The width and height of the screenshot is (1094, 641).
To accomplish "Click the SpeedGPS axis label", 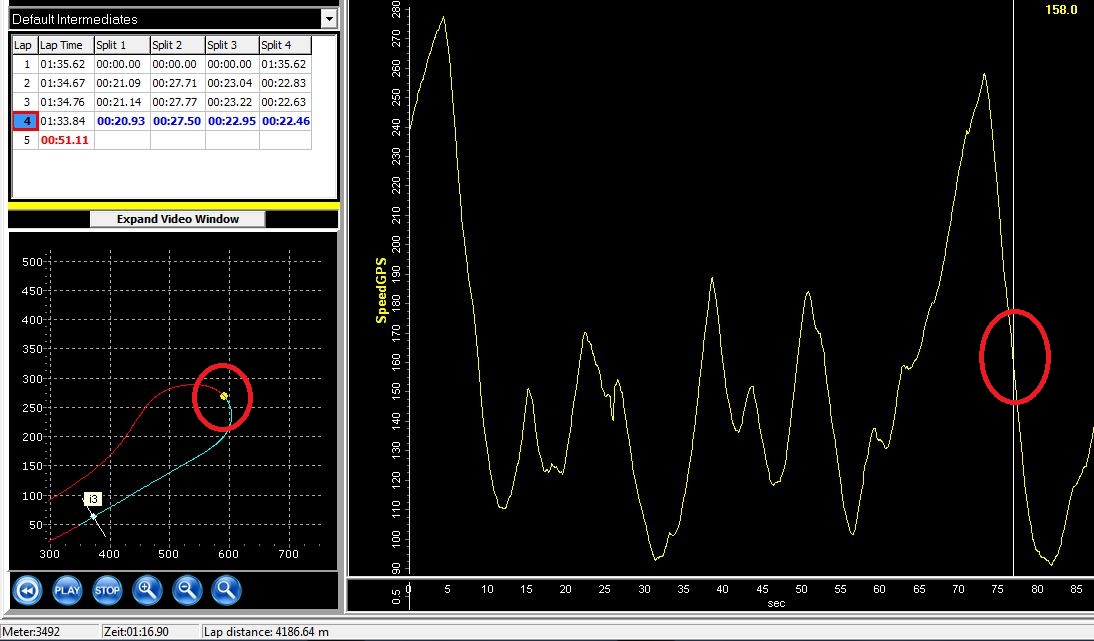I will point(381,290).
